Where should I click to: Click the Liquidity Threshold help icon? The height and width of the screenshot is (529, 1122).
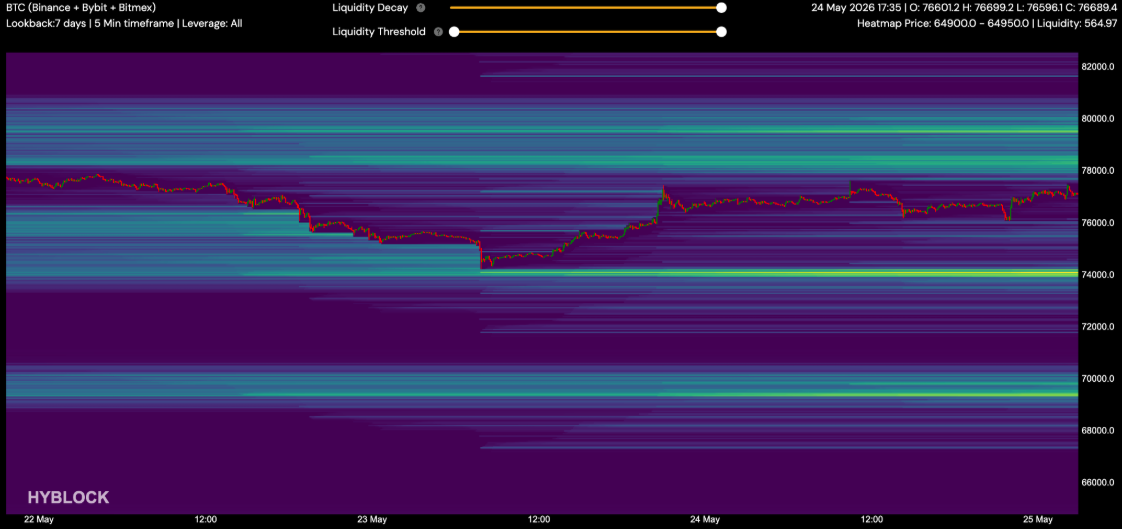coord(438,31)
